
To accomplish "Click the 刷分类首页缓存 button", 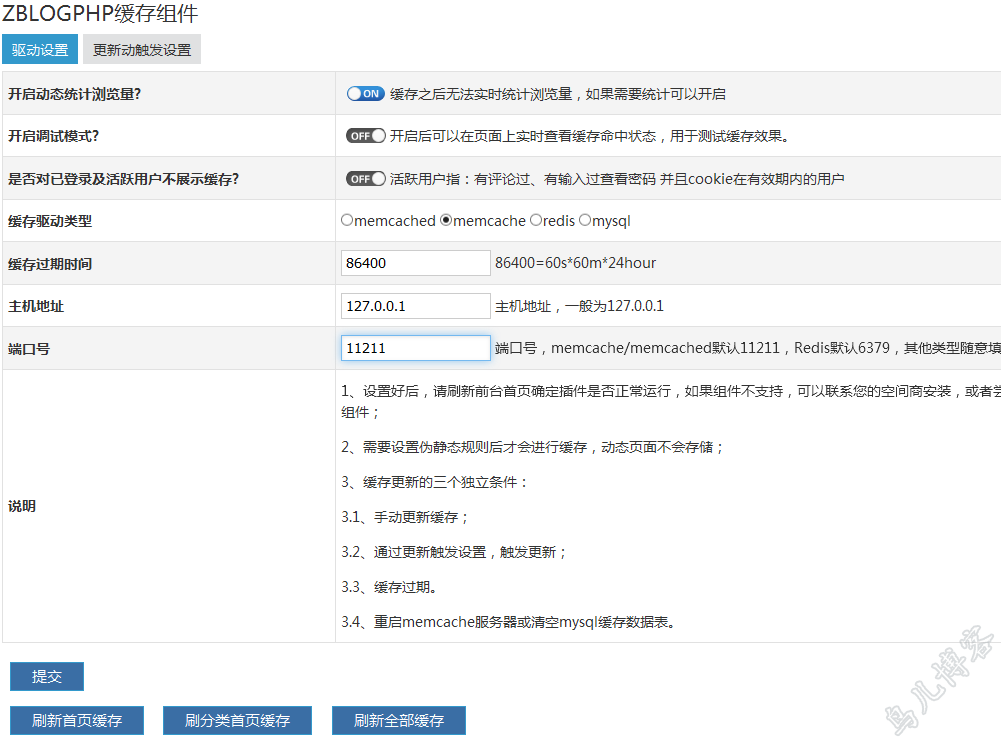I will [x=237, y=720].
